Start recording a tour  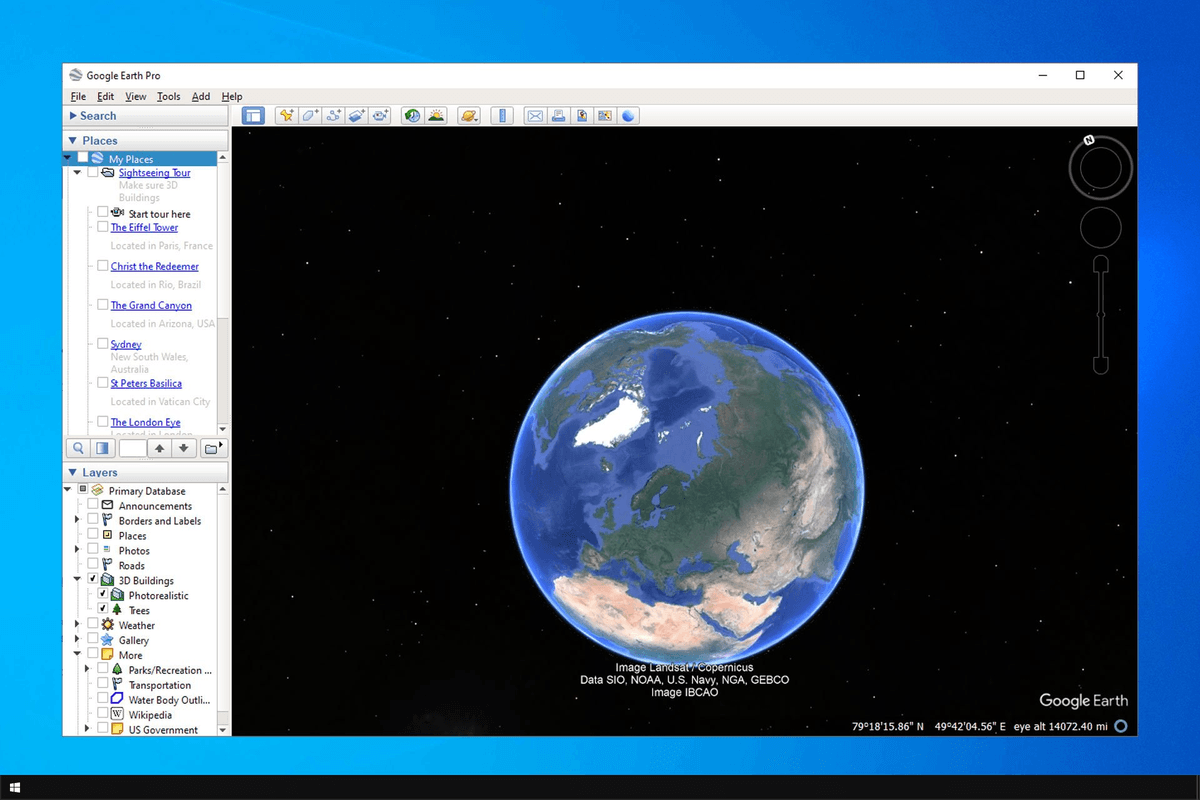(x=381, y=115)
